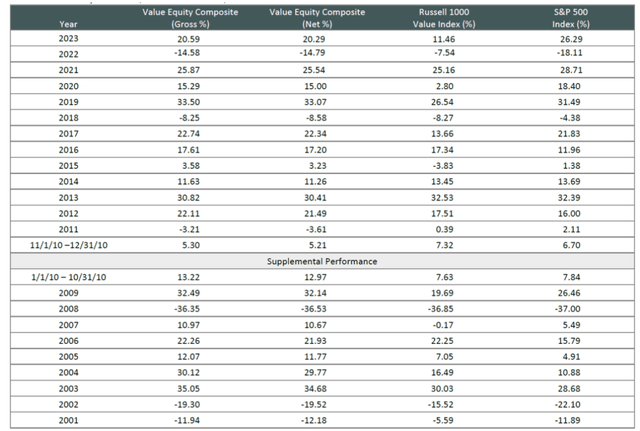Select gross value 33.50 in the 2019 row
640x431 pixels.
coord(189,102)
